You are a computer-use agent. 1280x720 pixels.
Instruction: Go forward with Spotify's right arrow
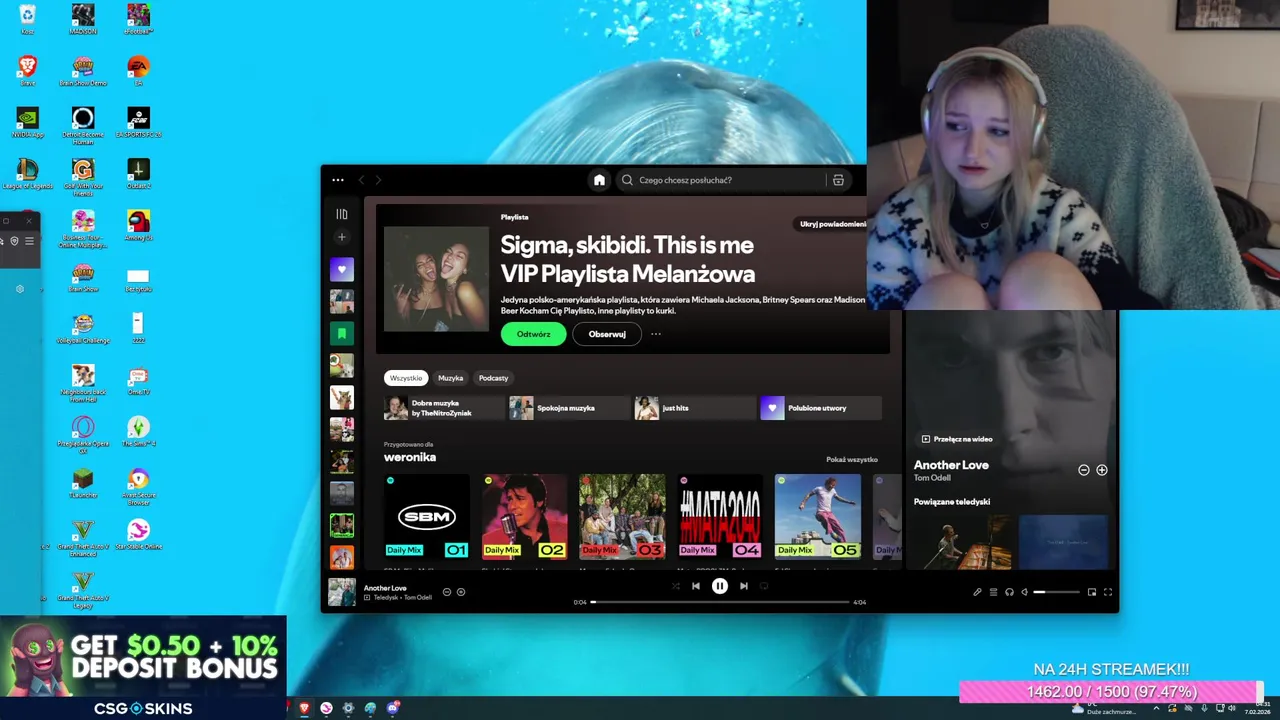378,180
